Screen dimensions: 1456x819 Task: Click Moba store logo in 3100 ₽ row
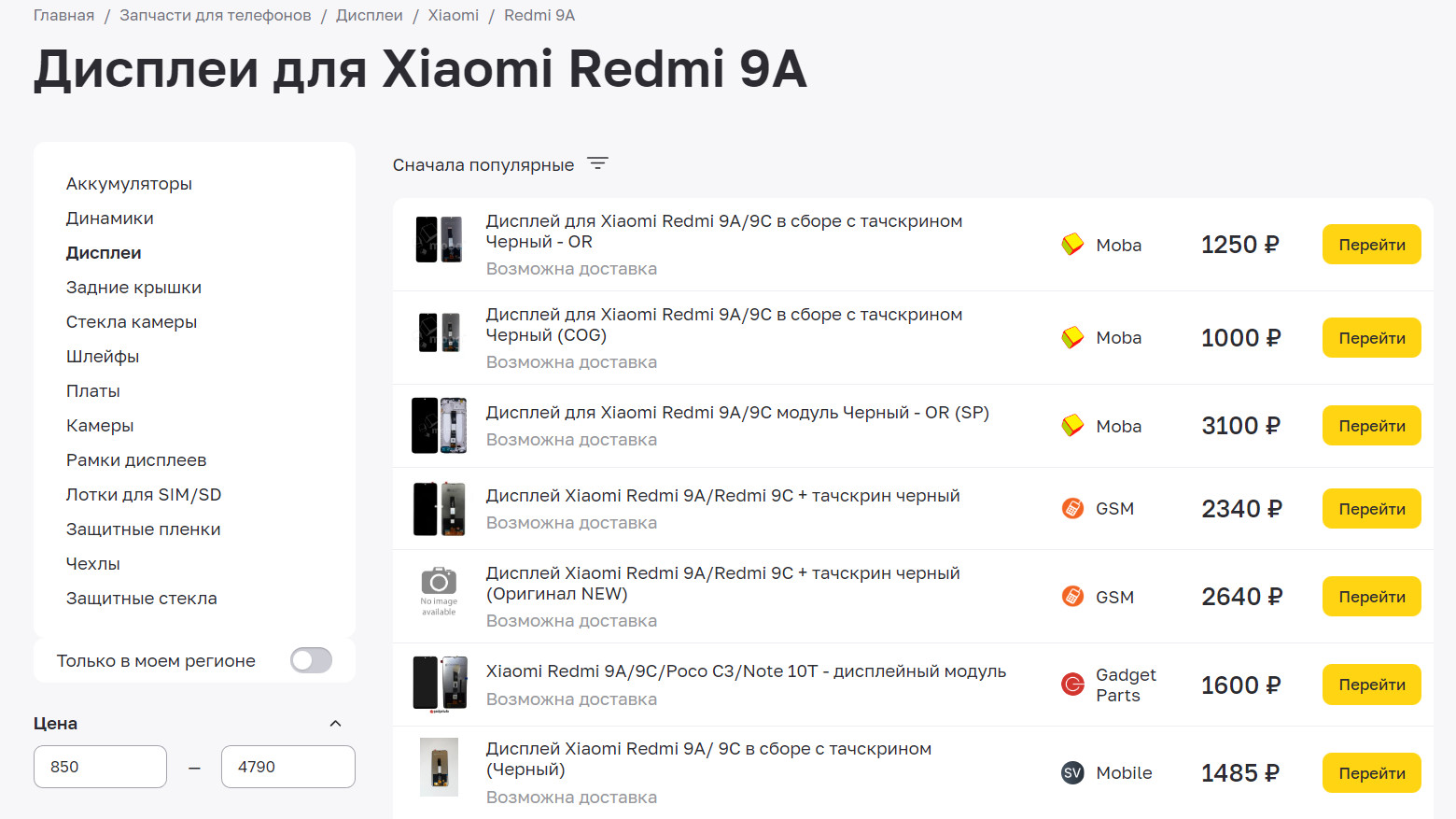tap(1072, 426)
